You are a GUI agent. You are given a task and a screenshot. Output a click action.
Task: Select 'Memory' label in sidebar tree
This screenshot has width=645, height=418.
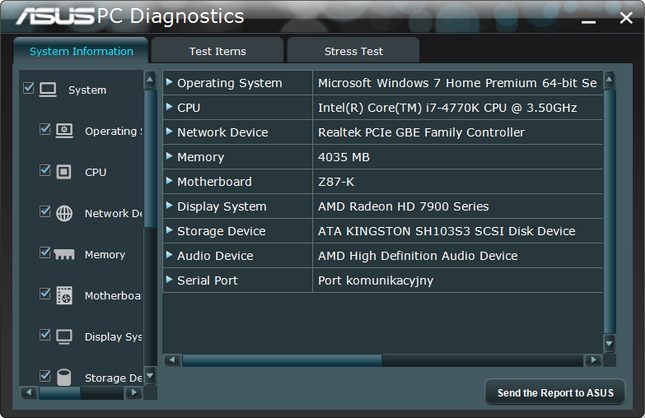(105, 255)
